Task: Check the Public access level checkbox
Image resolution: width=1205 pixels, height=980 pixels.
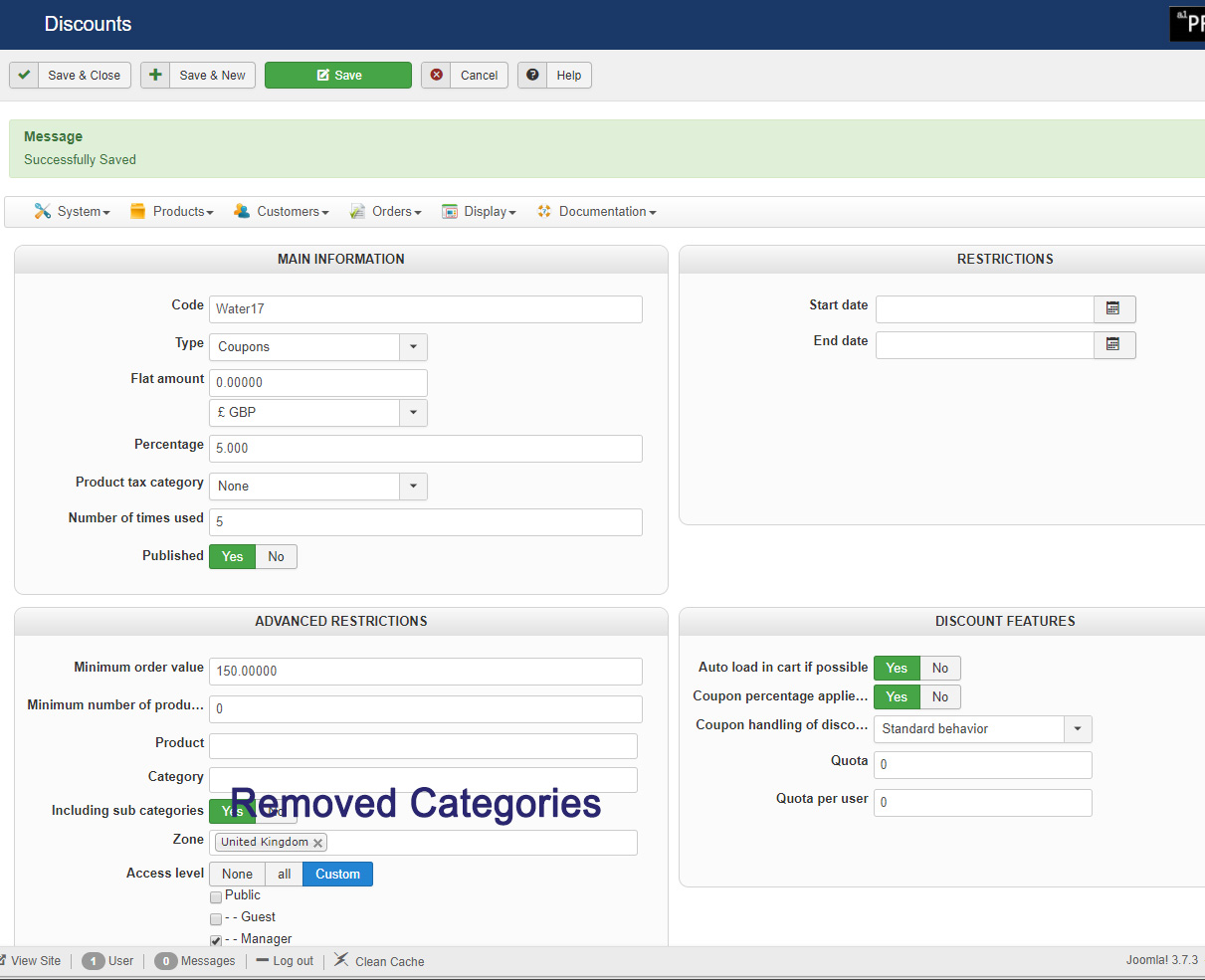Action: (x=216, y=896)
